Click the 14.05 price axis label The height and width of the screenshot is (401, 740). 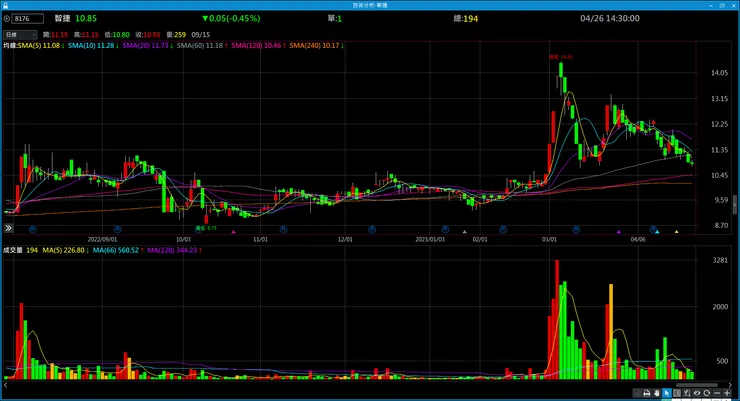pyautogui.click(x=719, y=73)
